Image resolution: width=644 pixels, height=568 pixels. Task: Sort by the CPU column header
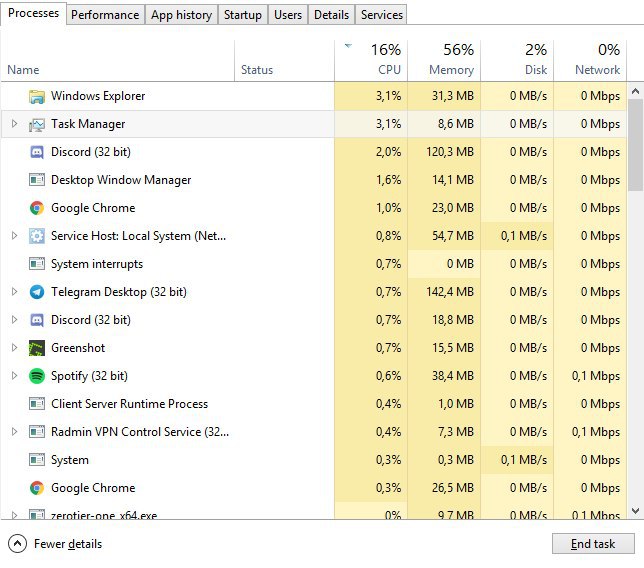click(x=371, y=60)
